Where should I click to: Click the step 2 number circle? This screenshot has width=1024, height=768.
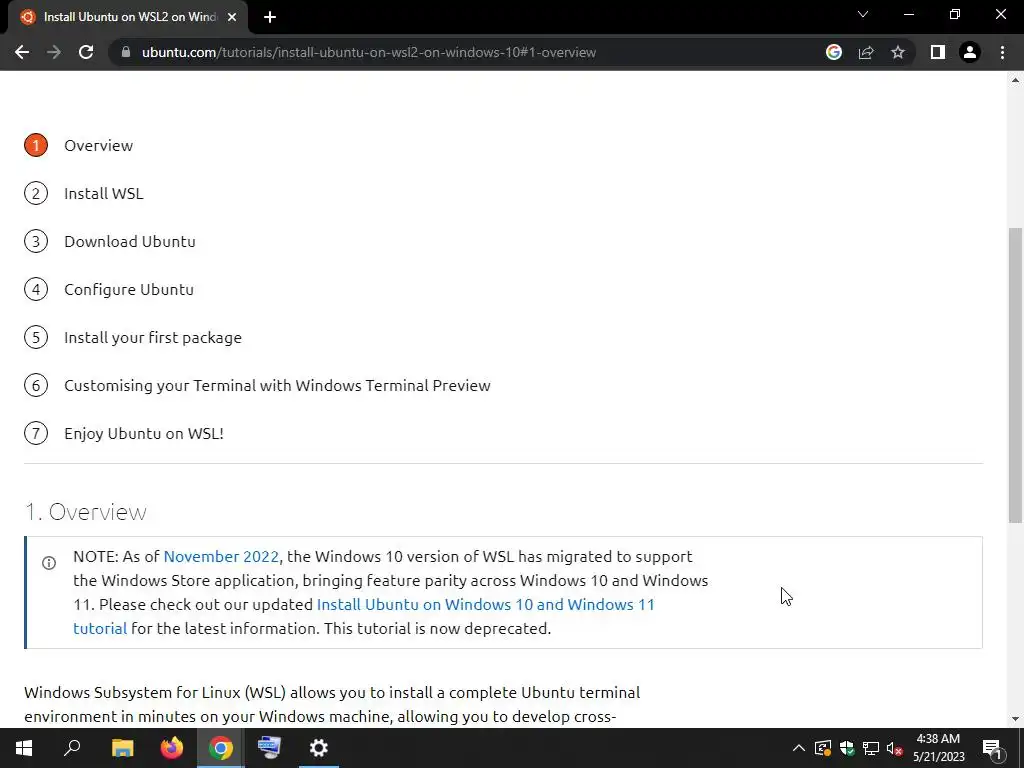pos(36,193)
